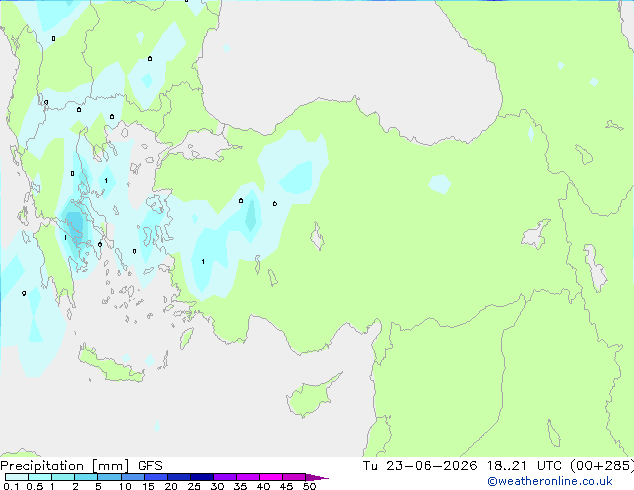Click the '40' legend scale value
Viewport: 634px width, 490px height.
click(x=263, y=486)
